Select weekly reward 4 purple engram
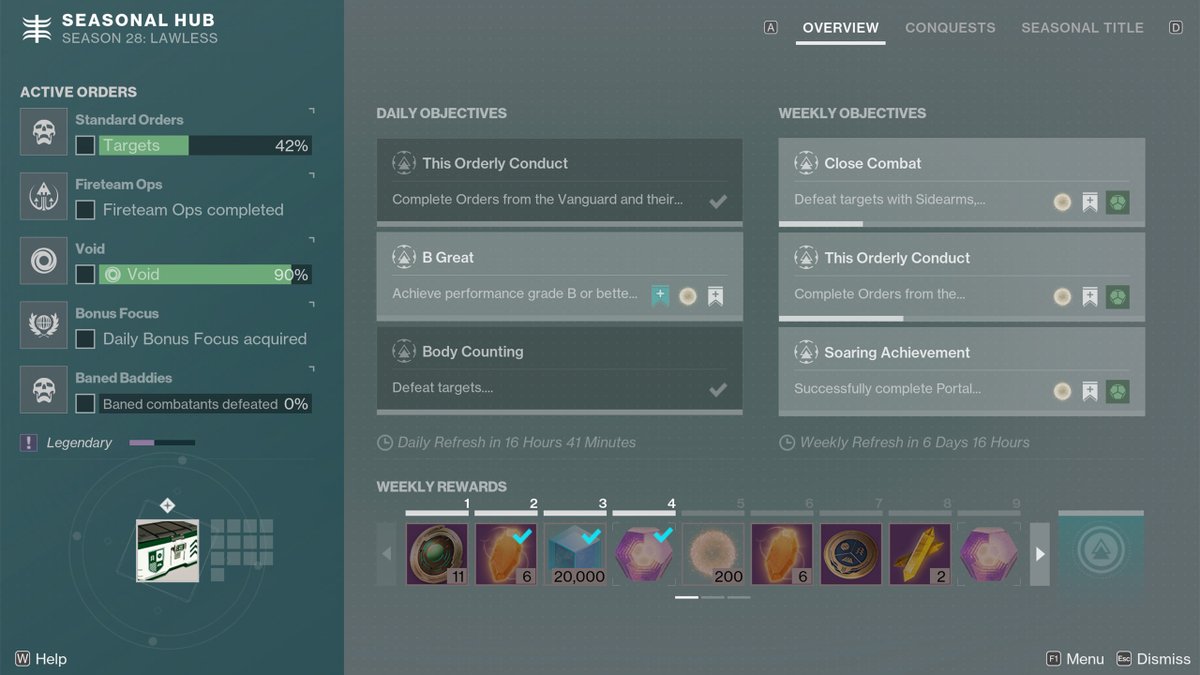This screenshot has height=675, width=1200. [644, 554]
